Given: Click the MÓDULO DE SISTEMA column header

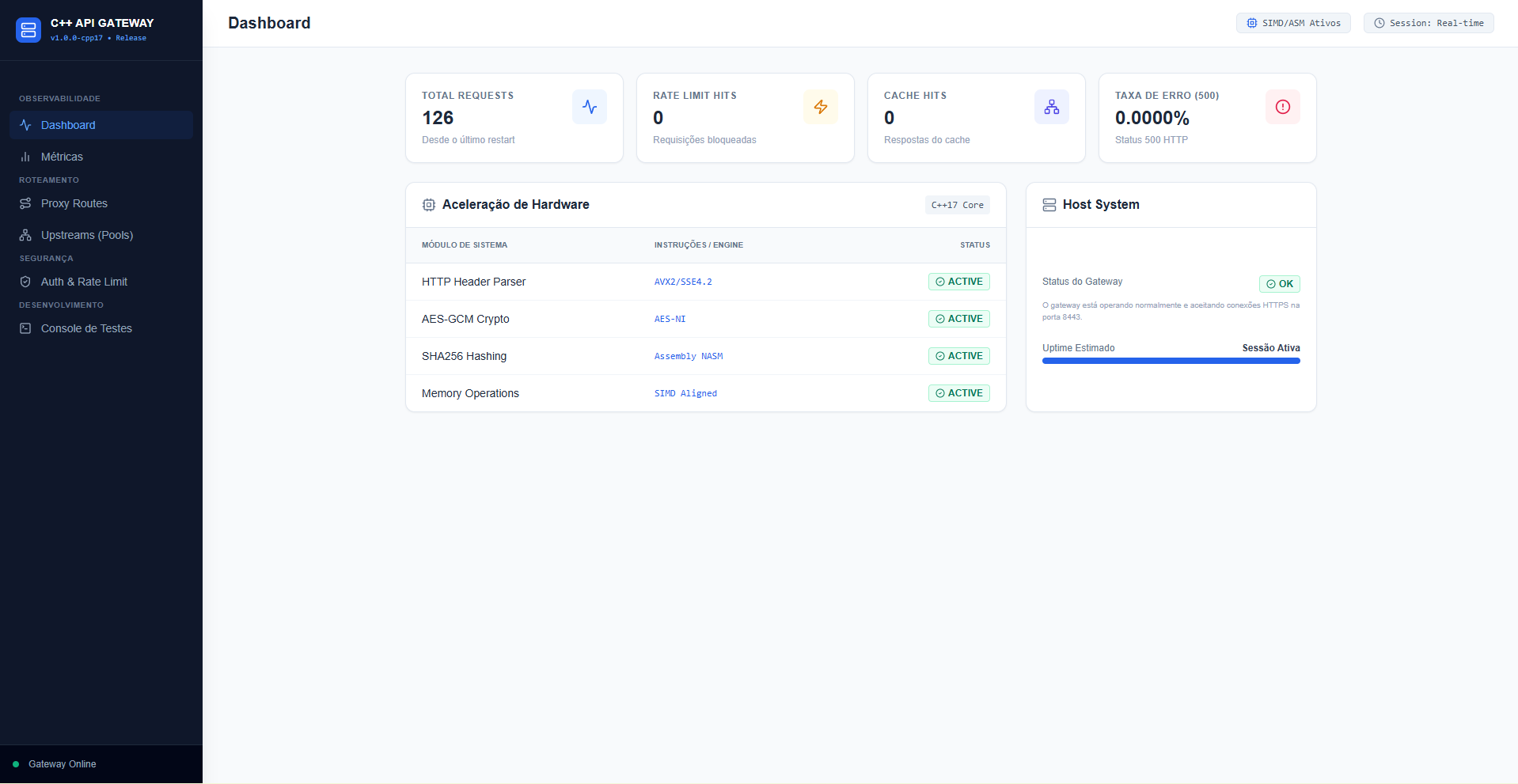Looking at the screenshot, I should [x=465, y=245].
